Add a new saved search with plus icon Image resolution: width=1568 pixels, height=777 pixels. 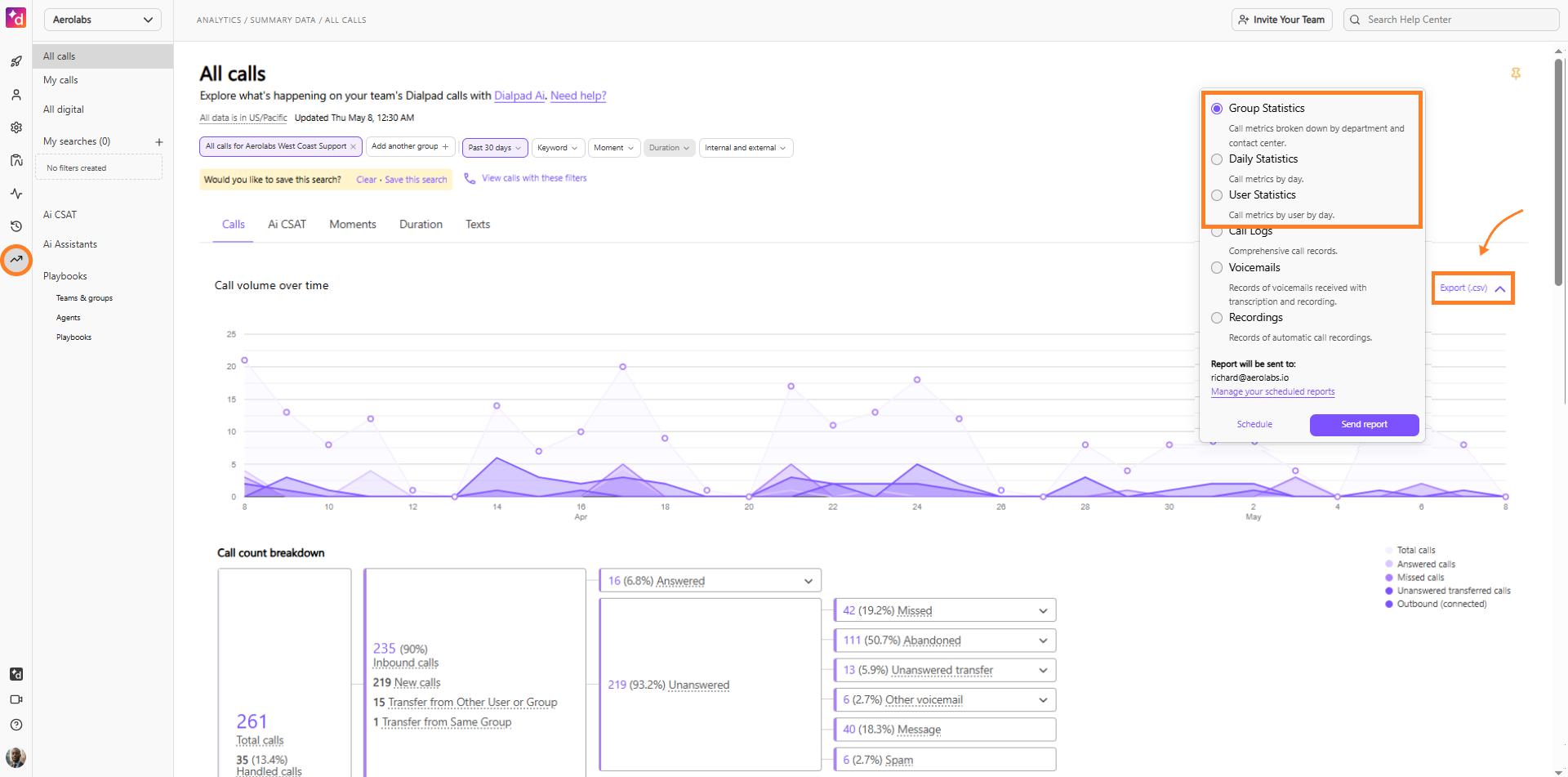159,142
